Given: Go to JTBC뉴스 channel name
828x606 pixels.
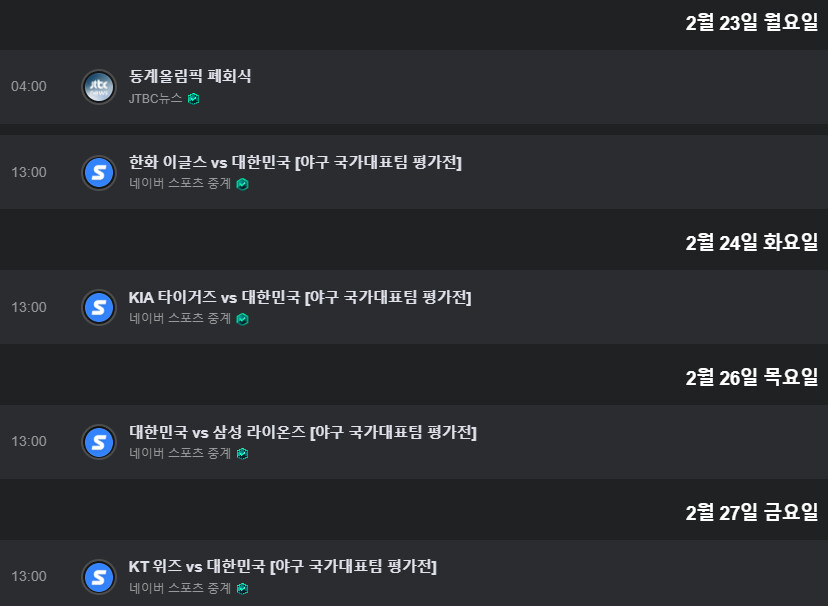Looking at the screenshot, I should [155, 98].
